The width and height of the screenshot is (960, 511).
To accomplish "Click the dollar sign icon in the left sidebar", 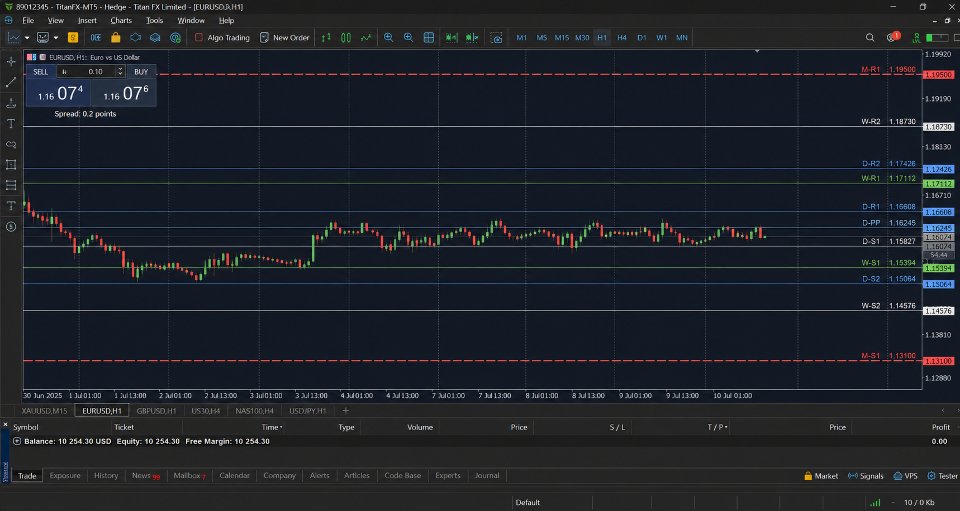I will [11, 226].
